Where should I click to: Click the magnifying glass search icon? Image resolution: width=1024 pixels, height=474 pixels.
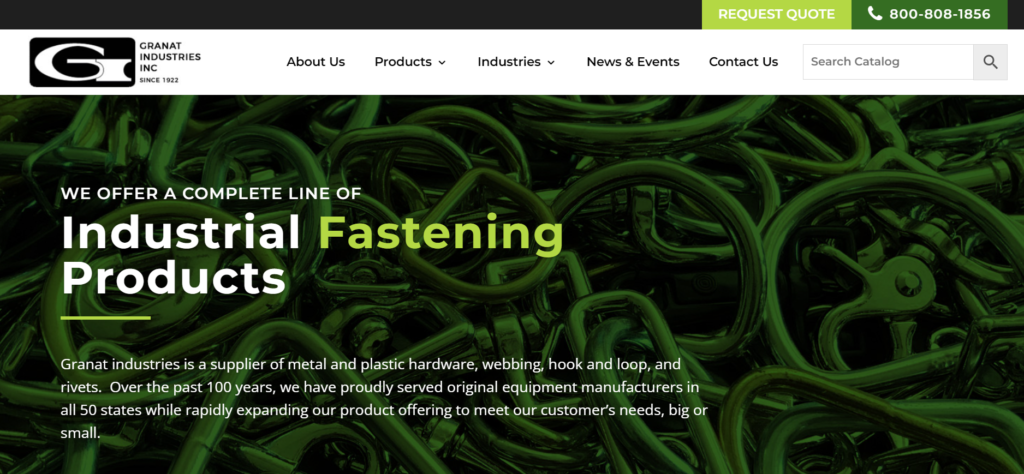990,62
